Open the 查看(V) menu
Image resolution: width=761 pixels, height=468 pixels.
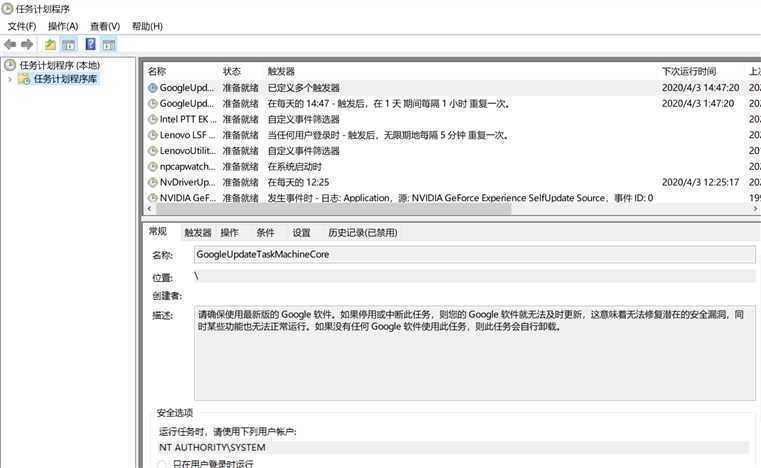pos(105,26)
